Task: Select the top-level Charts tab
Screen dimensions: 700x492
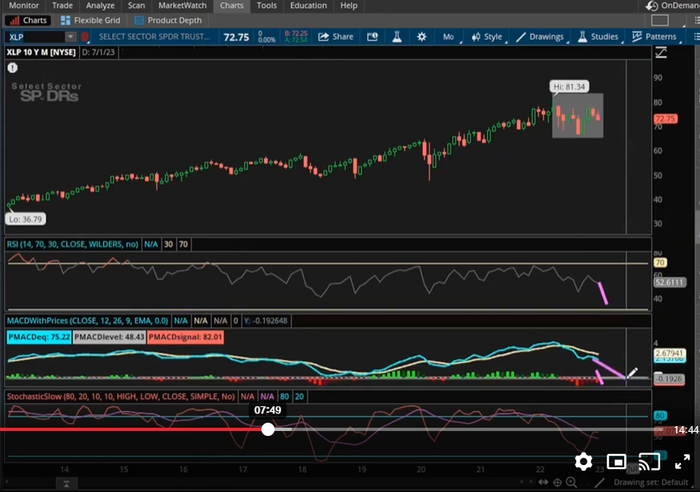Action: tap(232, 5)
